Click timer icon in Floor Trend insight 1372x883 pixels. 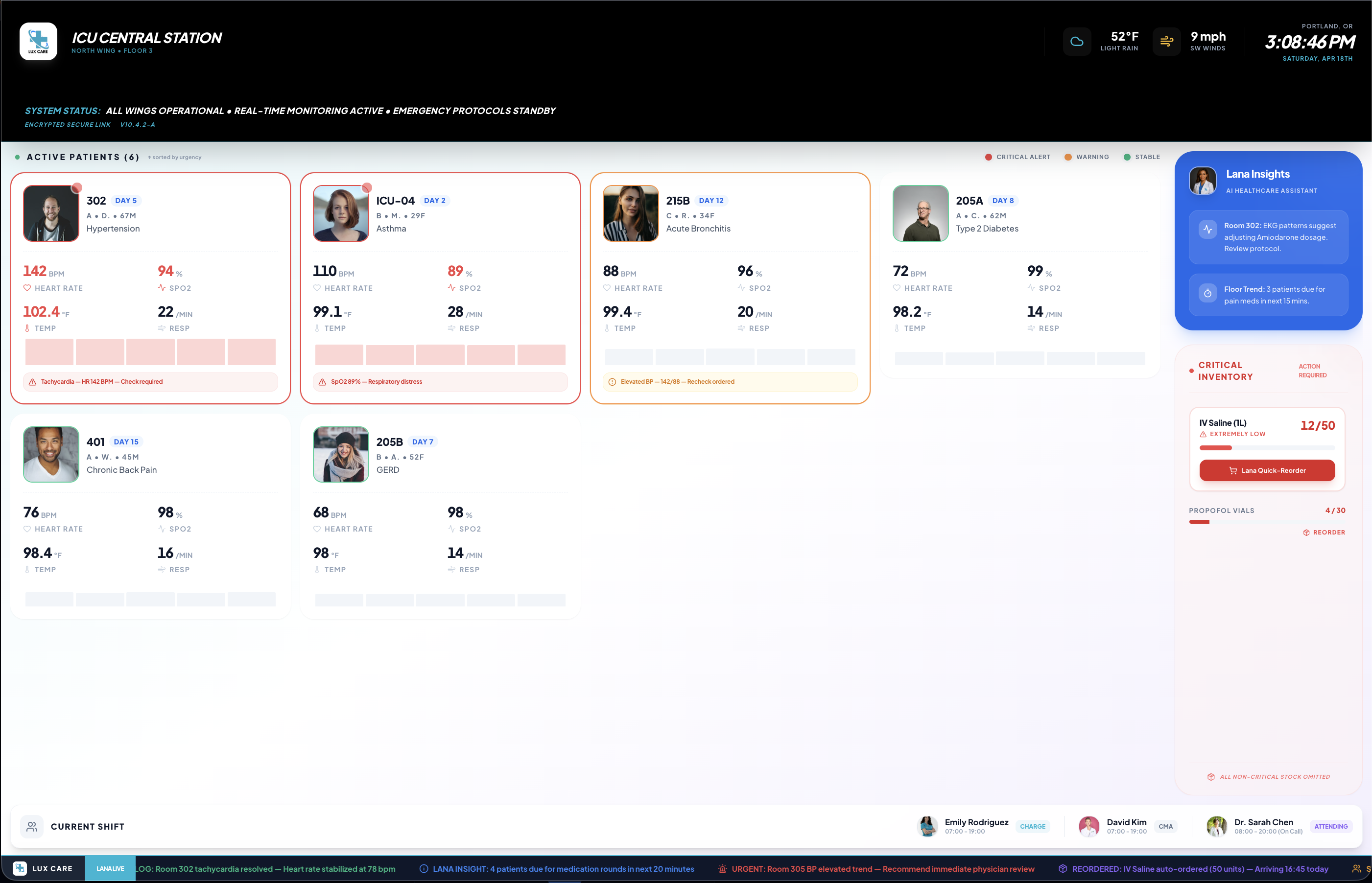1207,293
